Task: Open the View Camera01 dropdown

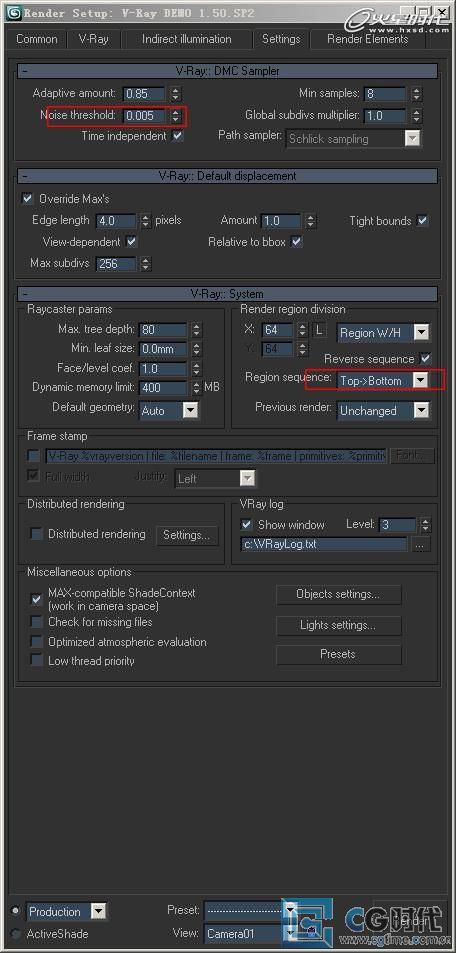Action: pos(250,934)
